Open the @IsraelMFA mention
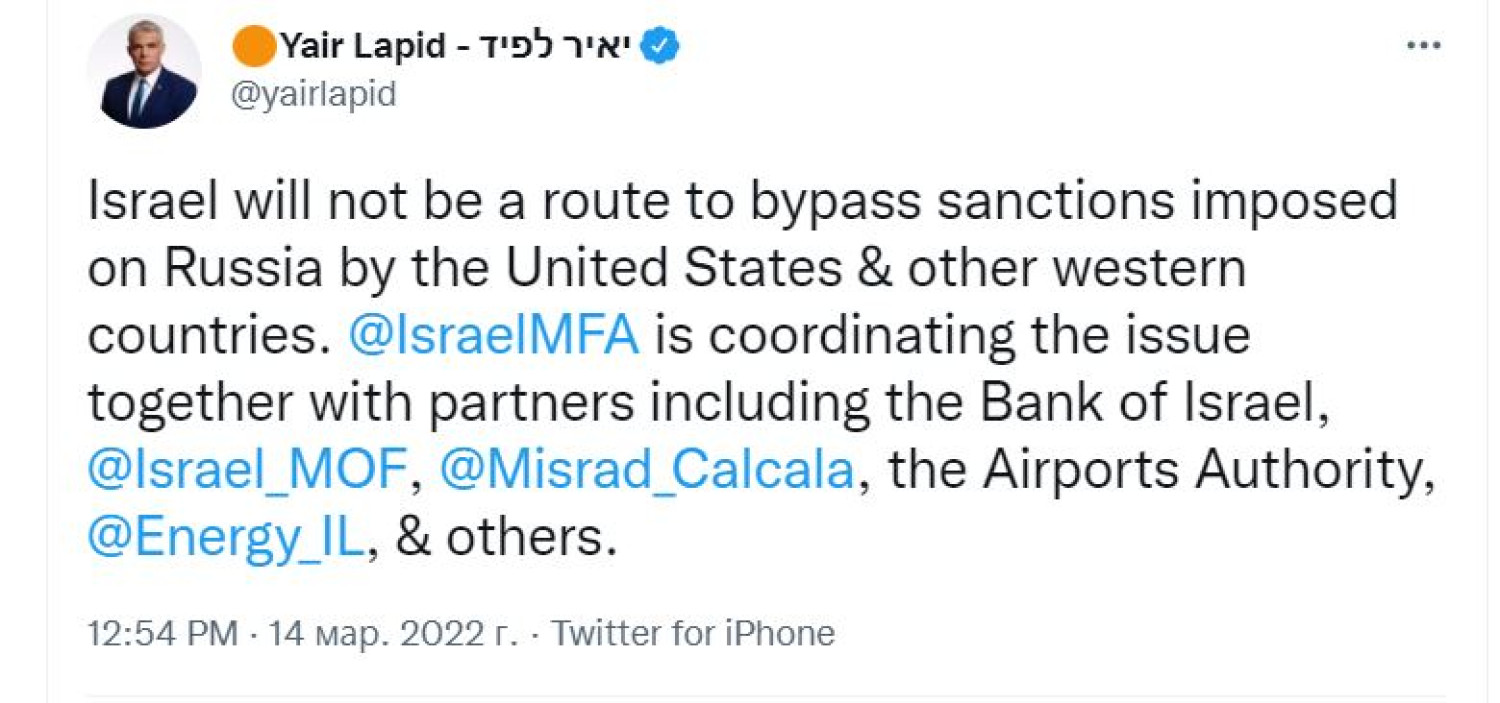 [493, 337]
